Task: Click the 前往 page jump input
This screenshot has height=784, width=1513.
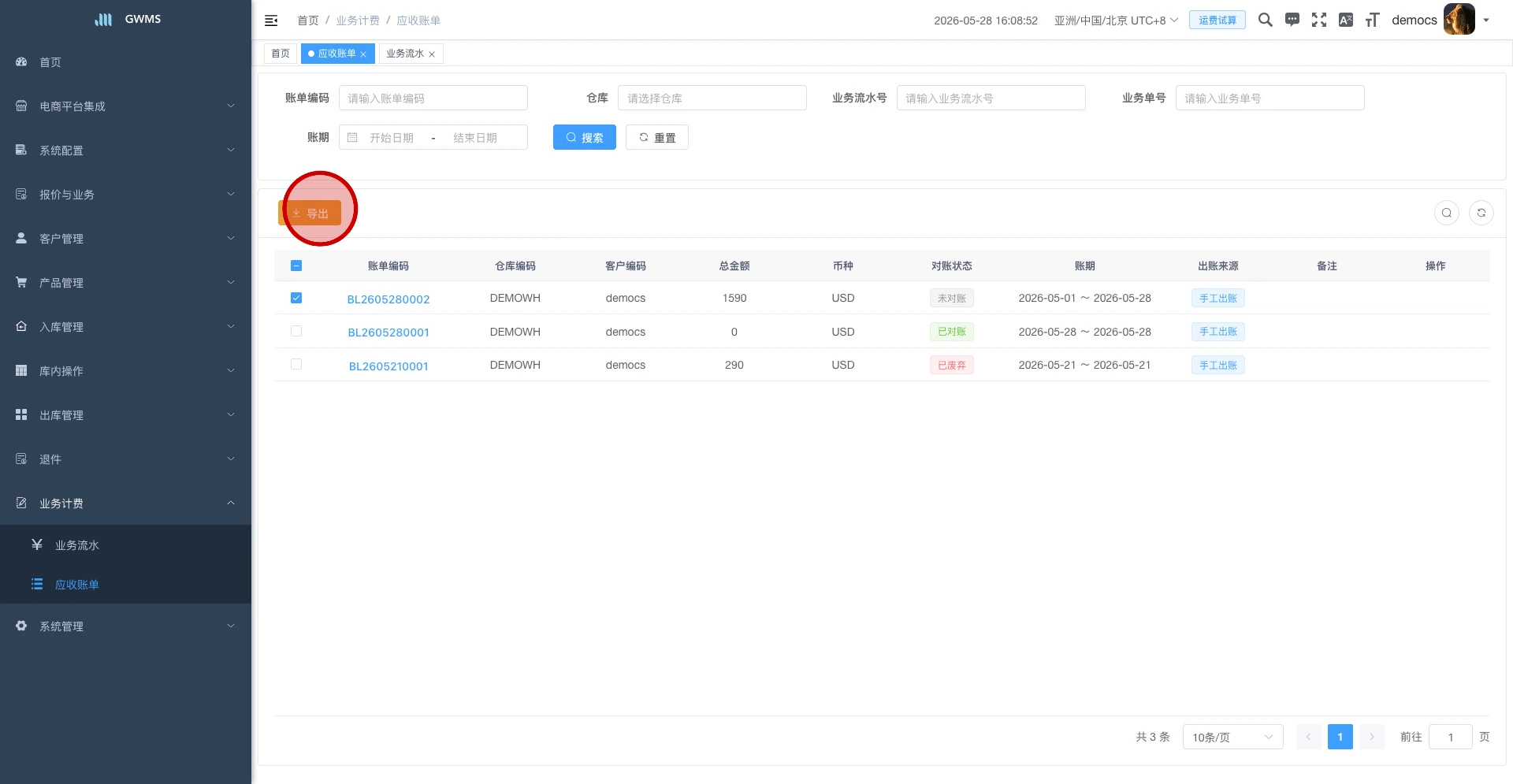Action: point(1451,737)
